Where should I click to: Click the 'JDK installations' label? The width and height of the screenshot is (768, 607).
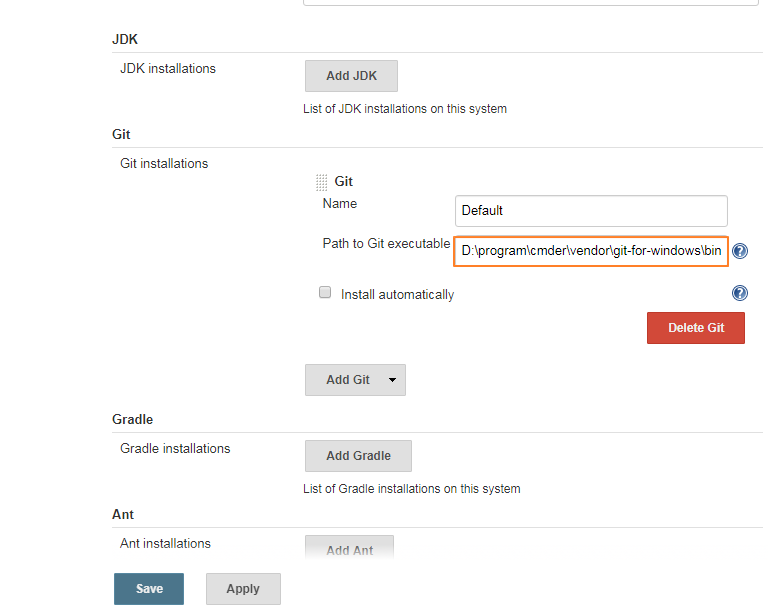168,69
